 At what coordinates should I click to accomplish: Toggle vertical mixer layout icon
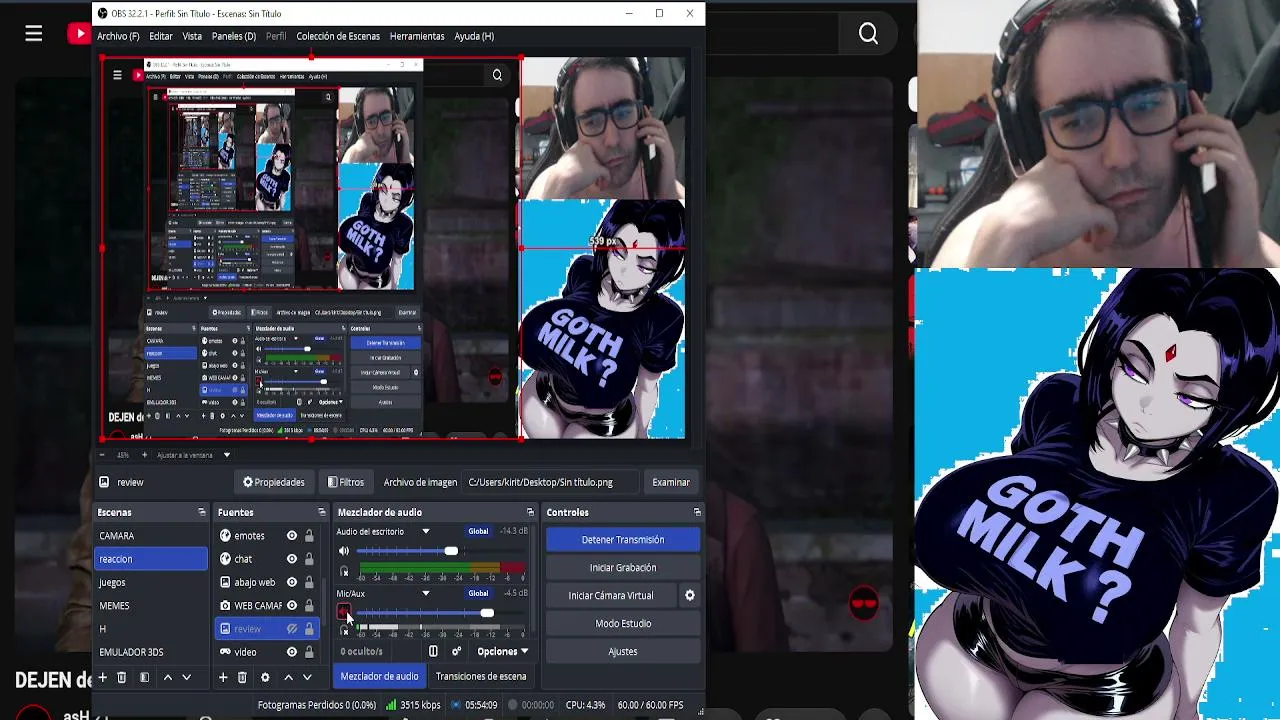433,652
